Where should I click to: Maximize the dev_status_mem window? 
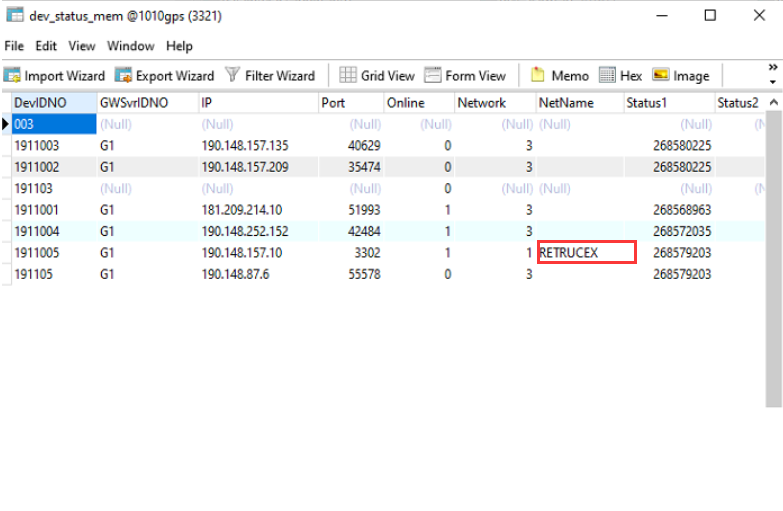pyautogui.click(x=710, y=15)
